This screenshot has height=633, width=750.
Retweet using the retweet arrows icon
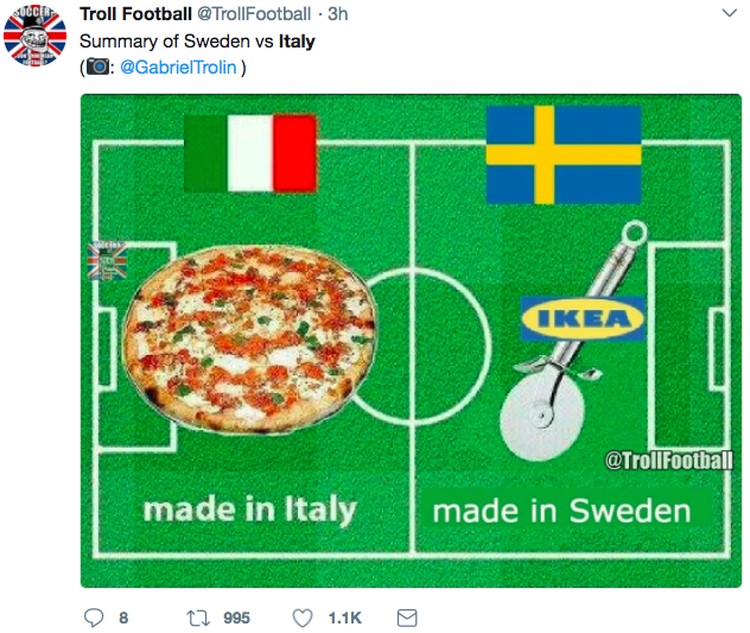[x=198, y=618]
